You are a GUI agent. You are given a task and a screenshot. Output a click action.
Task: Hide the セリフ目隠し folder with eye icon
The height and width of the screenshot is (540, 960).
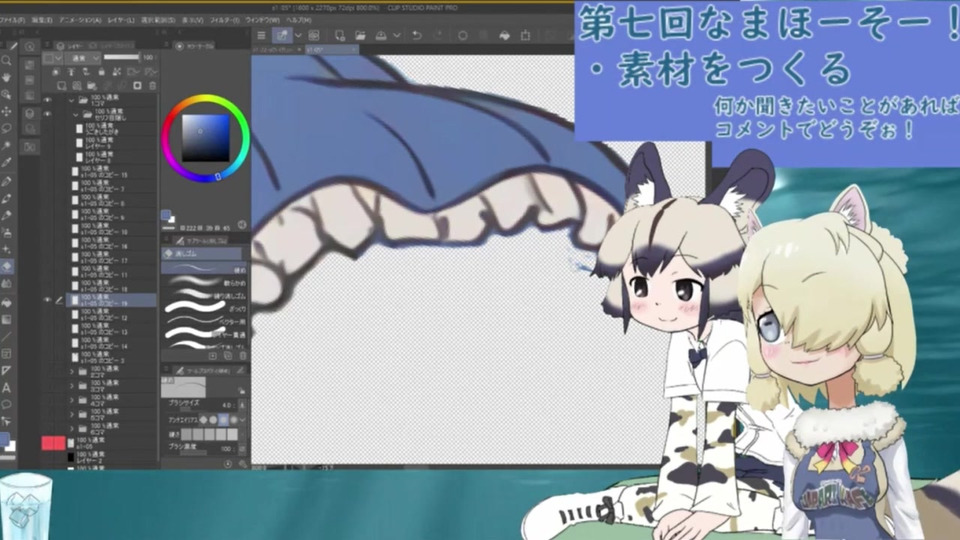[48, 114]
